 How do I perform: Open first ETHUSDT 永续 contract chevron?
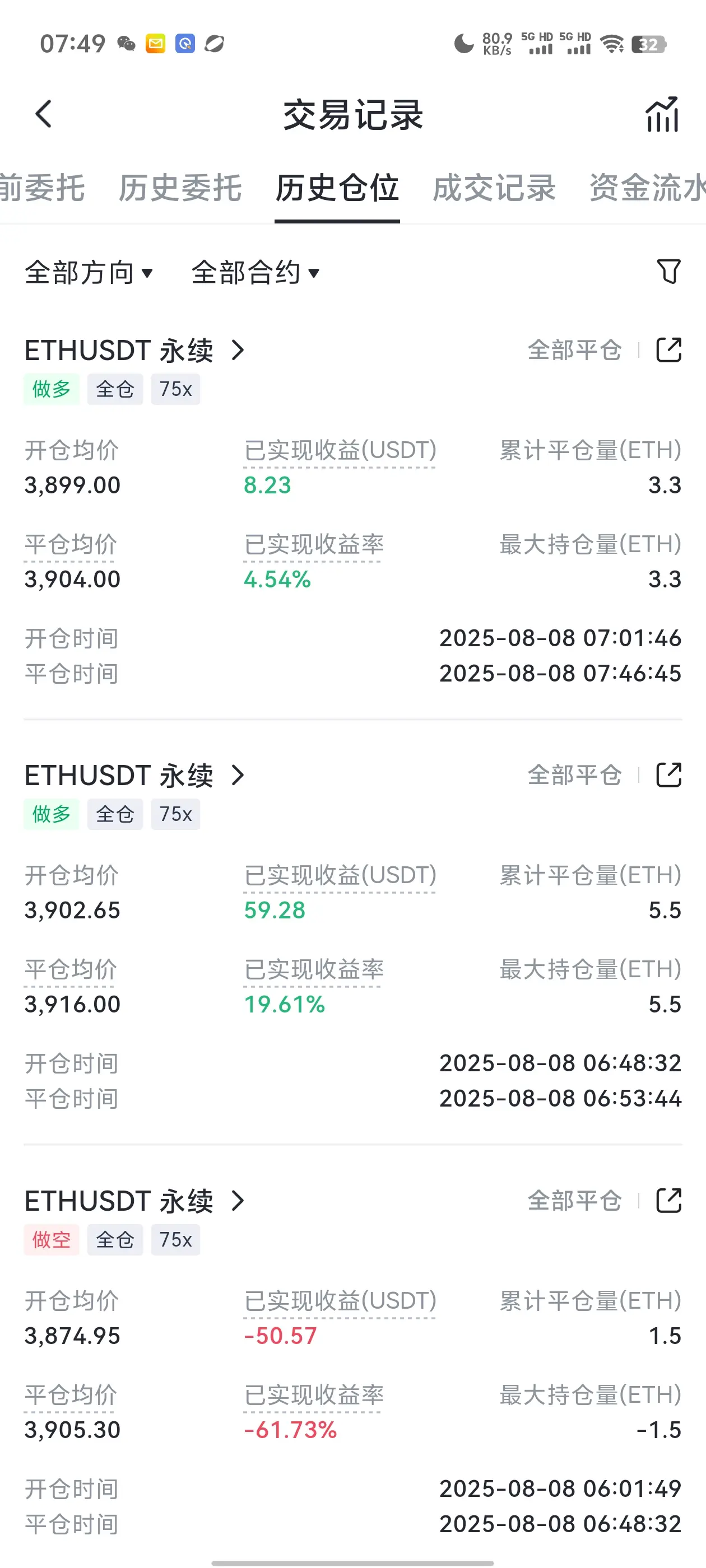(x=238, y=350)
